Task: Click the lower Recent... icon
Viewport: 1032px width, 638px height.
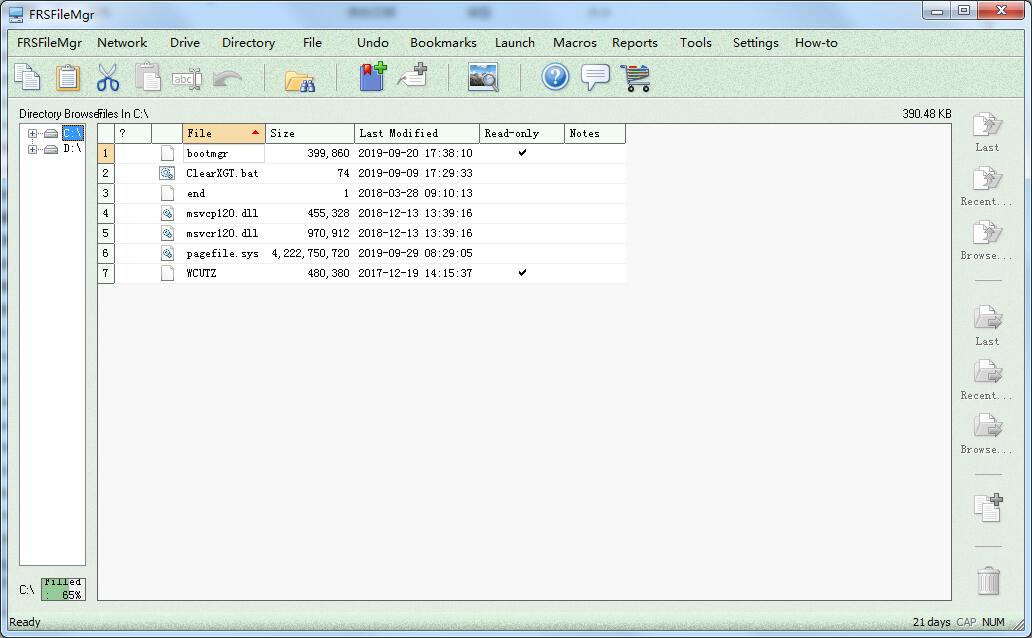Action: pyautogui.click(x=987, y=372)
